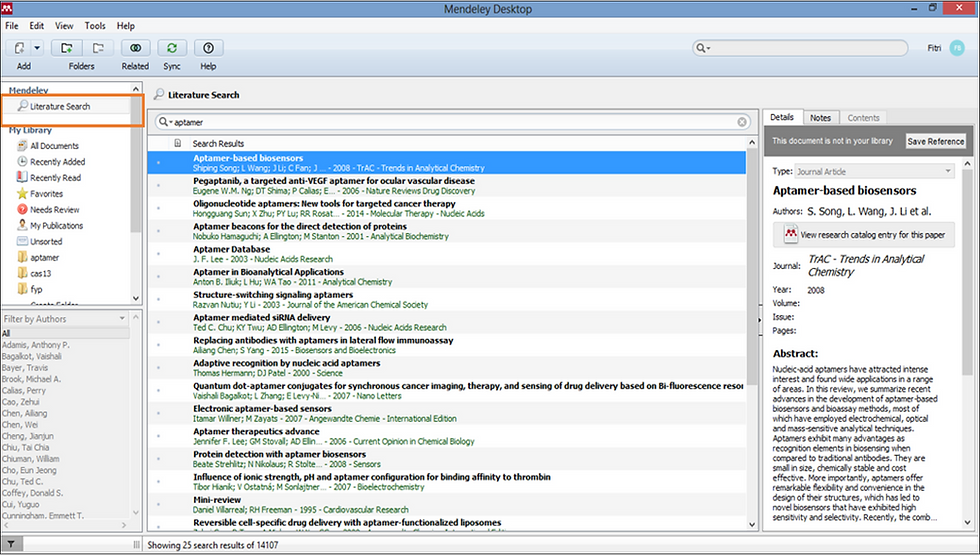Open the Add button dropdown arrow
Viewport: 980px width, 555px height.
37,48
